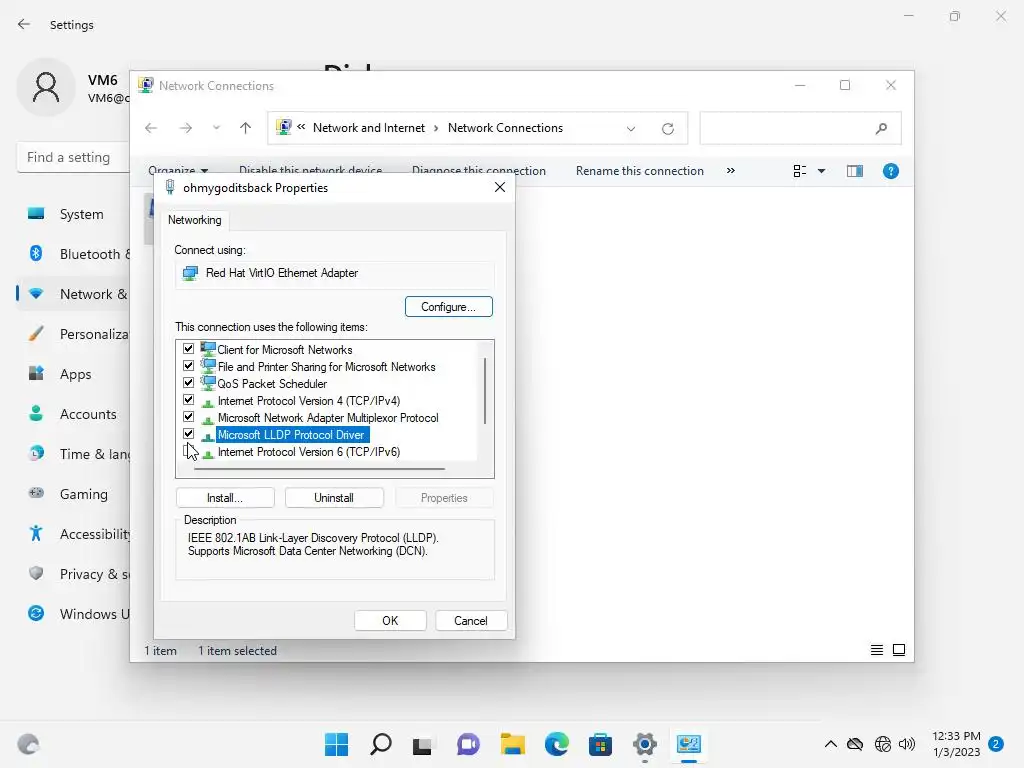
Task: Click the items list vertical scrollbar
Action: pyautogui.click(x=485, y=391)
